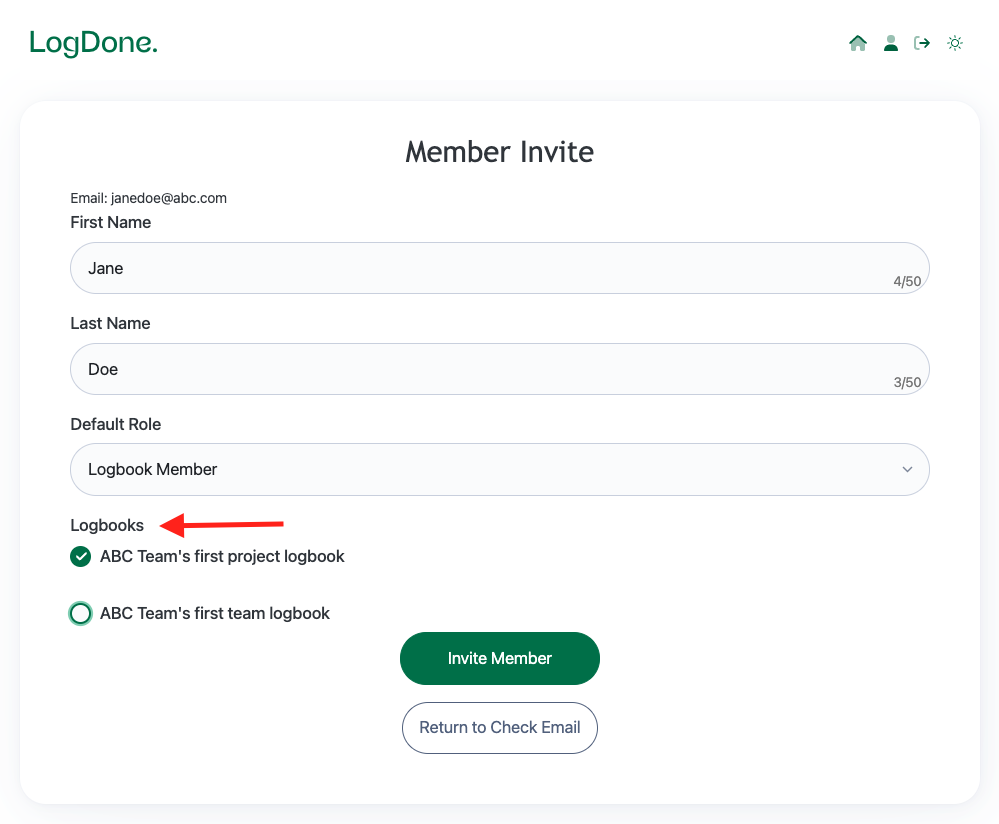The width and height of the screenshot is (999, 824).
Task: Click the Default Role field label
Action: click(x=115, y=424)
